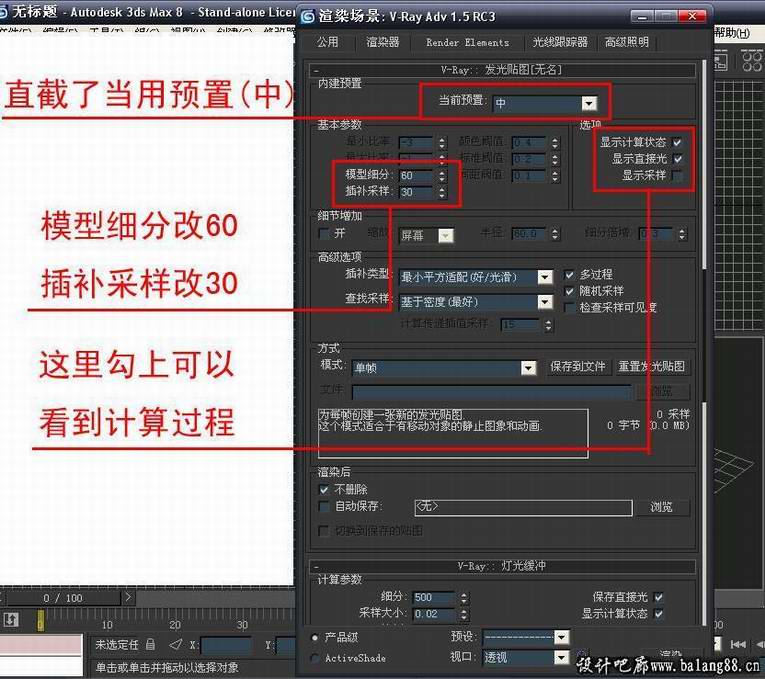The width and height of the screenshot is (765, 679).
Task: Select the ActiveShade radio button
Action: (x=315, y=658)
